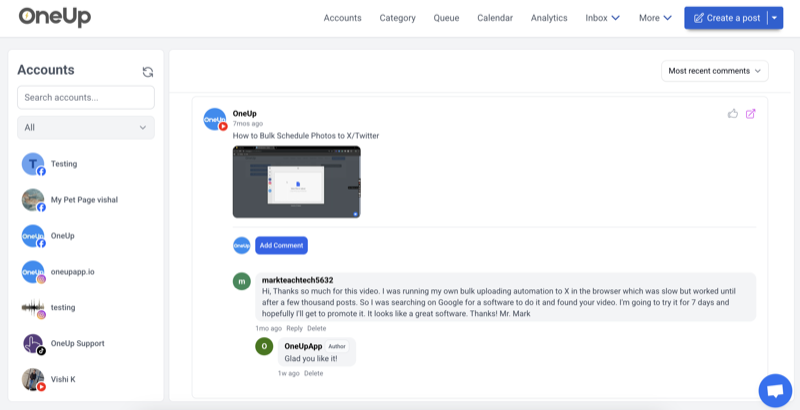Click the Add Comment button
Image resolution: width=800 pixels, height=410 pixels.
(281, 245)
